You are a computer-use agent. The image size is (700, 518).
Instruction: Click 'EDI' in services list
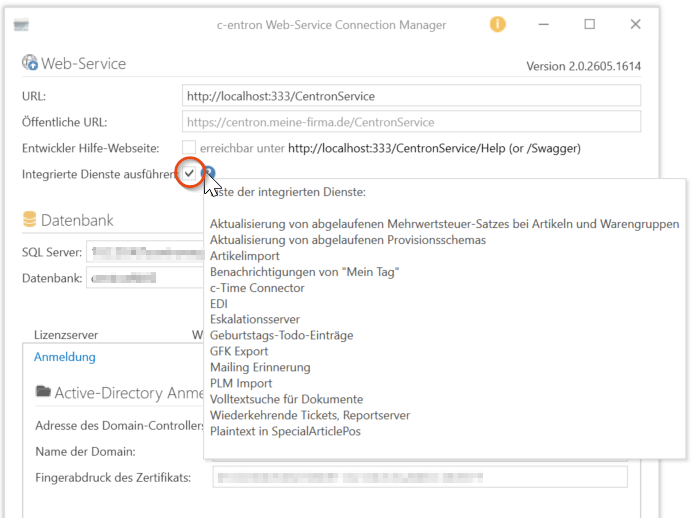click(x=219, y=304)
